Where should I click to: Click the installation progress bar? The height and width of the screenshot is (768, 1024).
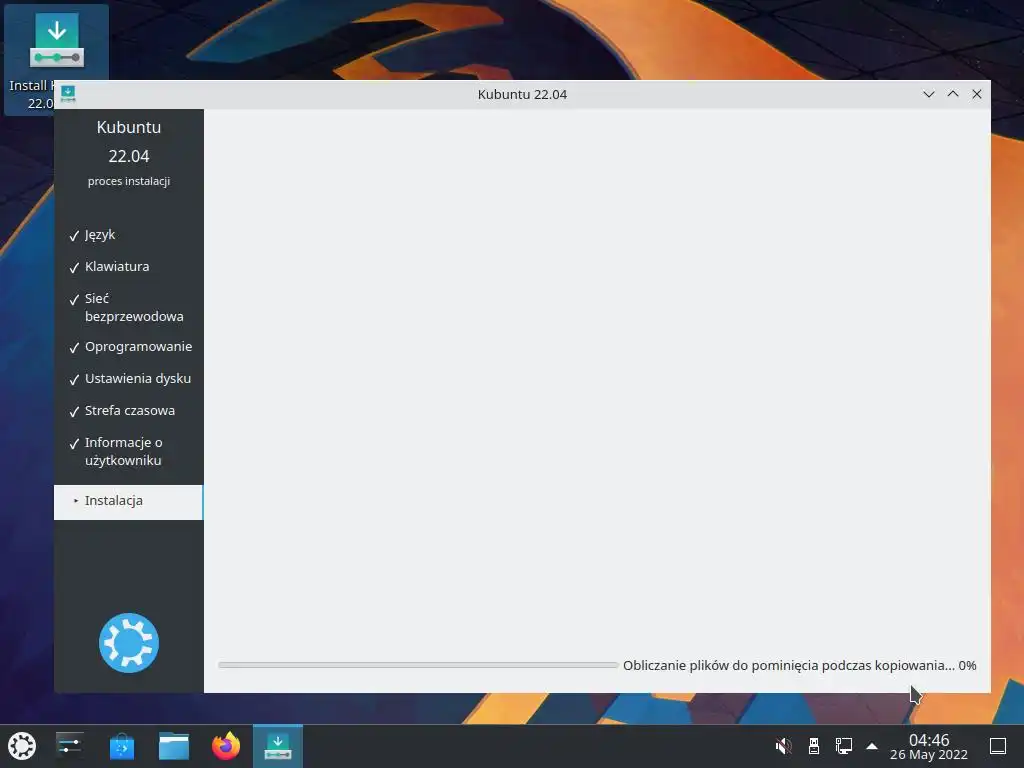click(418, 665)
